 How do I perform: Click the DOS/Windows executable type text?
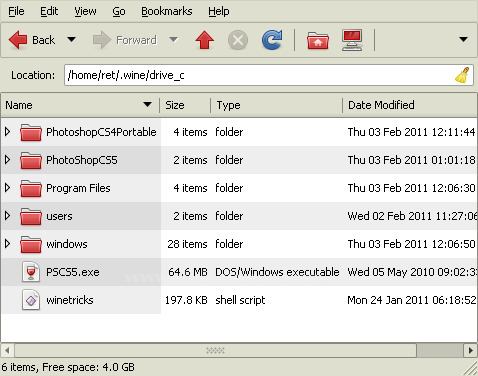point(277,272)
